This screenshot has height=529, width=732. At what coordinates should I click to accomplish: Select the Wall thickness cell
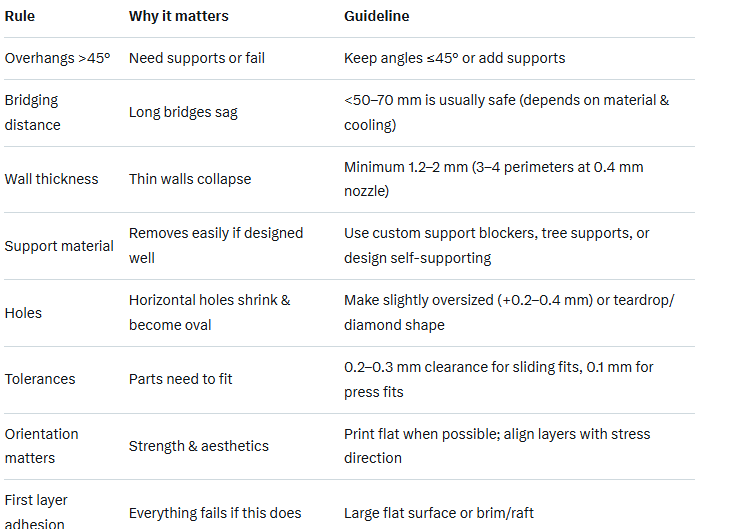pos(52,179)
